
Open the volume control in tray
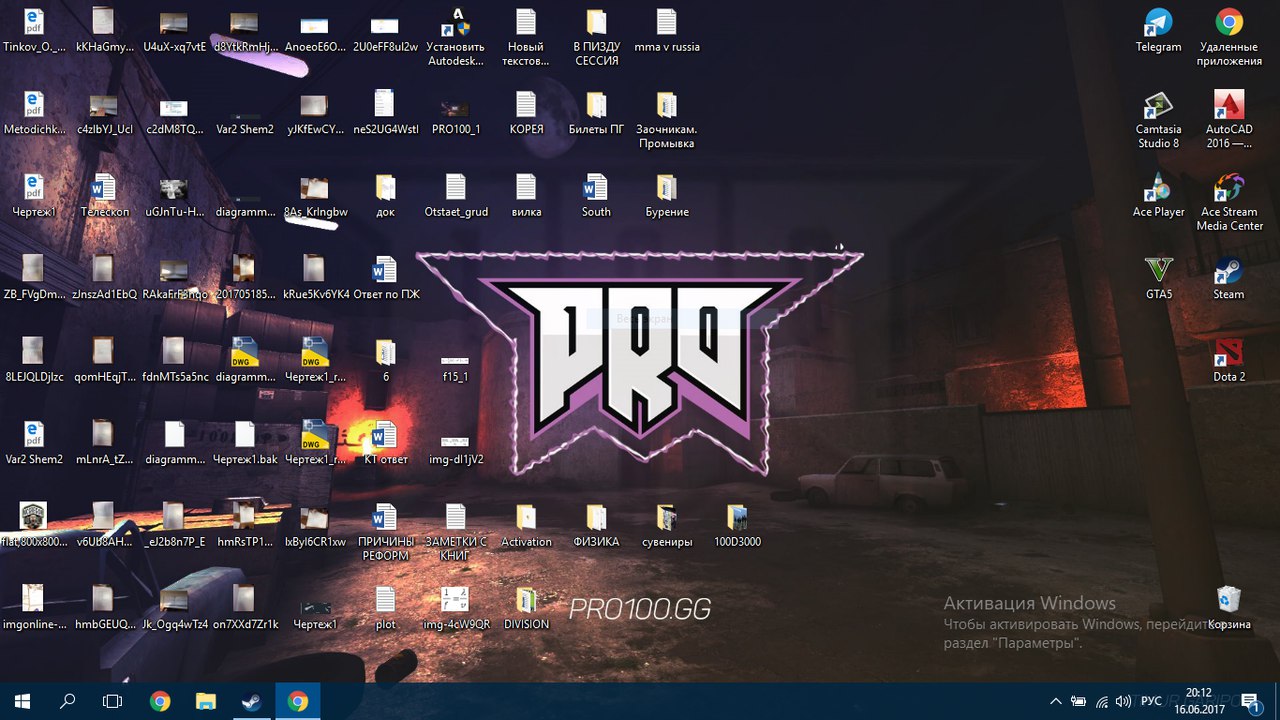(x=1124, y=701)
